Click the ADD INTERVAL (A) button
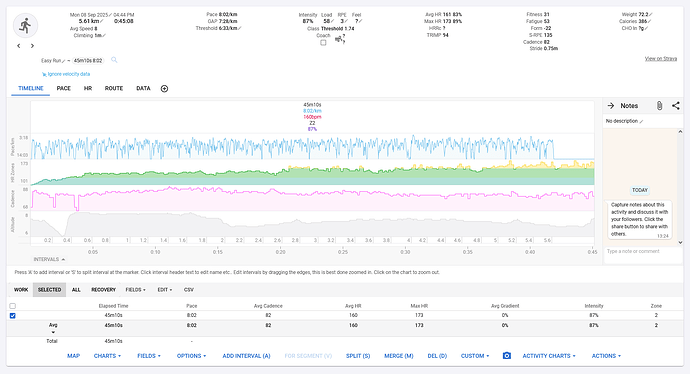The width and height of the screenshot is (690, 374). (246, 356)
